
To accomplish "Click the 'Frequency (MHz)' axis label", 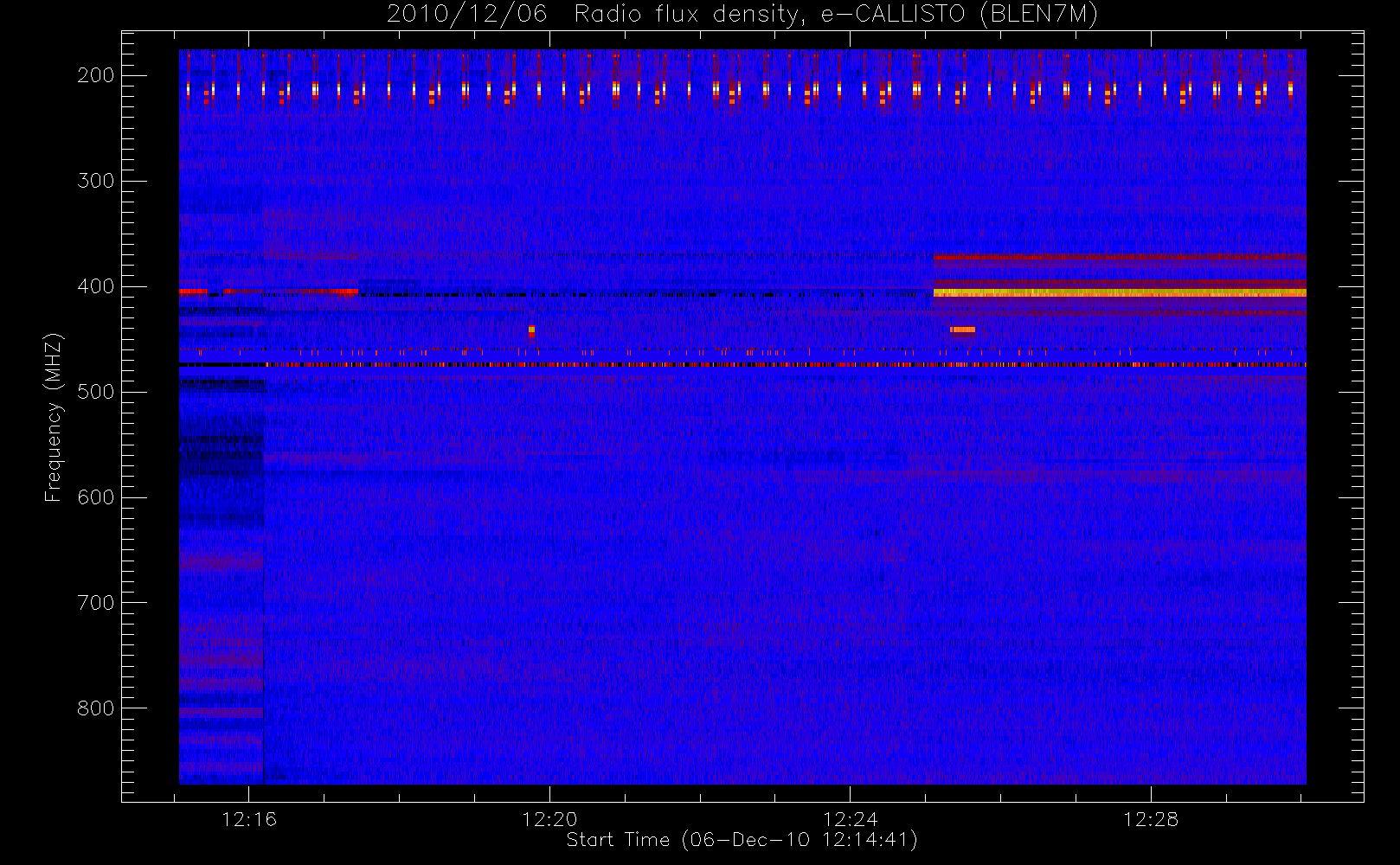I will [x=54, y=417].
